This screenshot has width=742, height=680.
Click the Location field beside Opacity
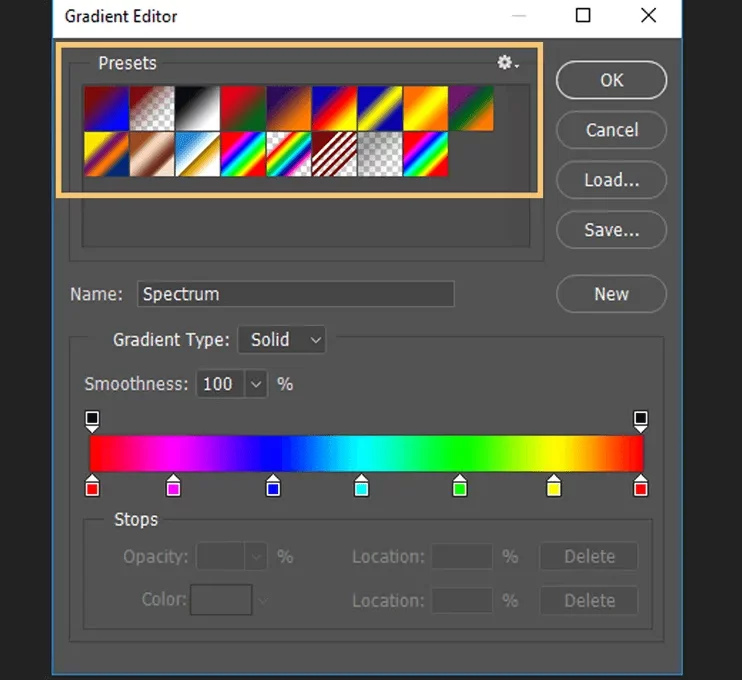pyautogui.click(x=462, y=556)
